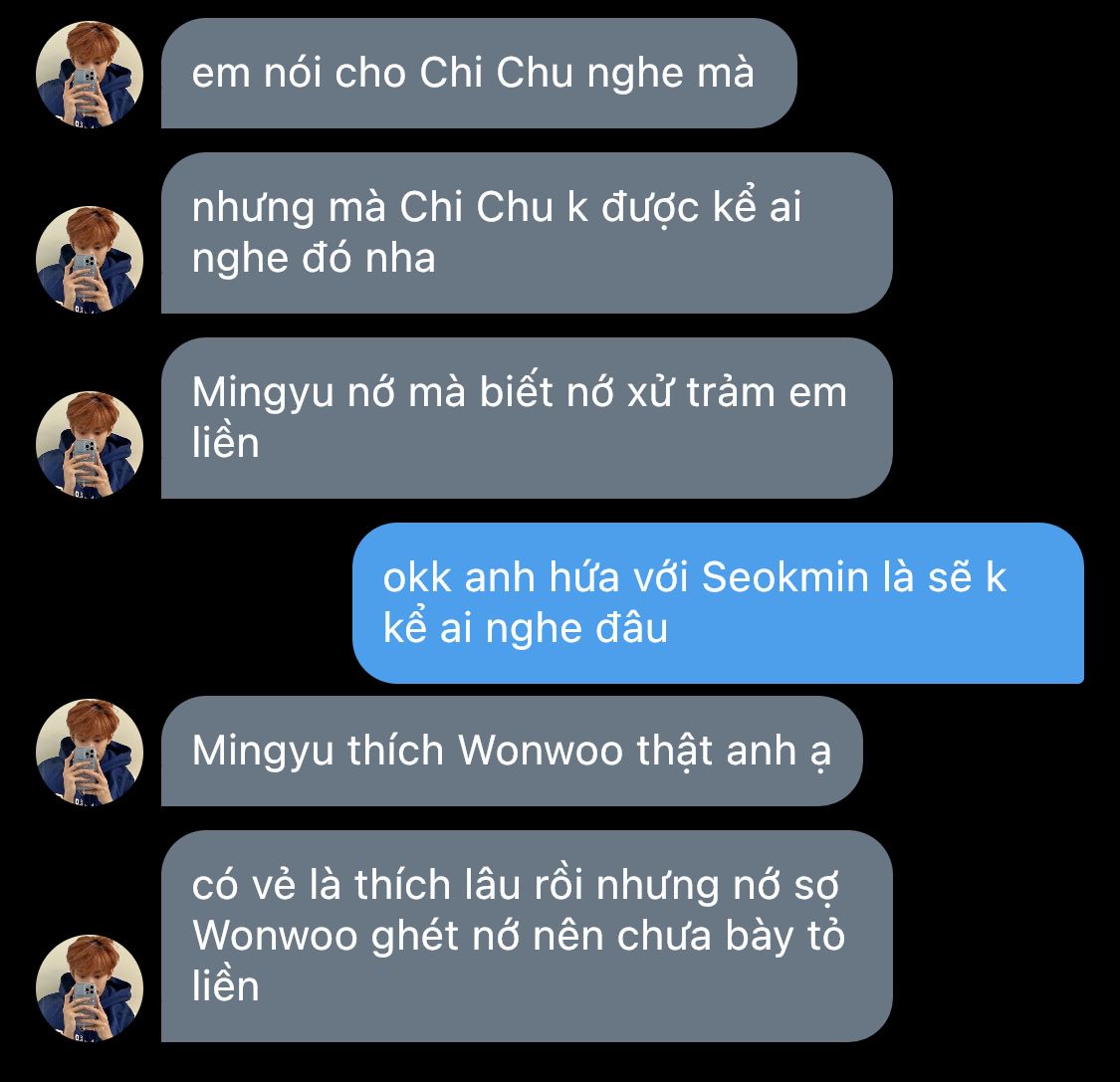Click 'kể ai nghe đâu' in the blue message

pos(526,628)
